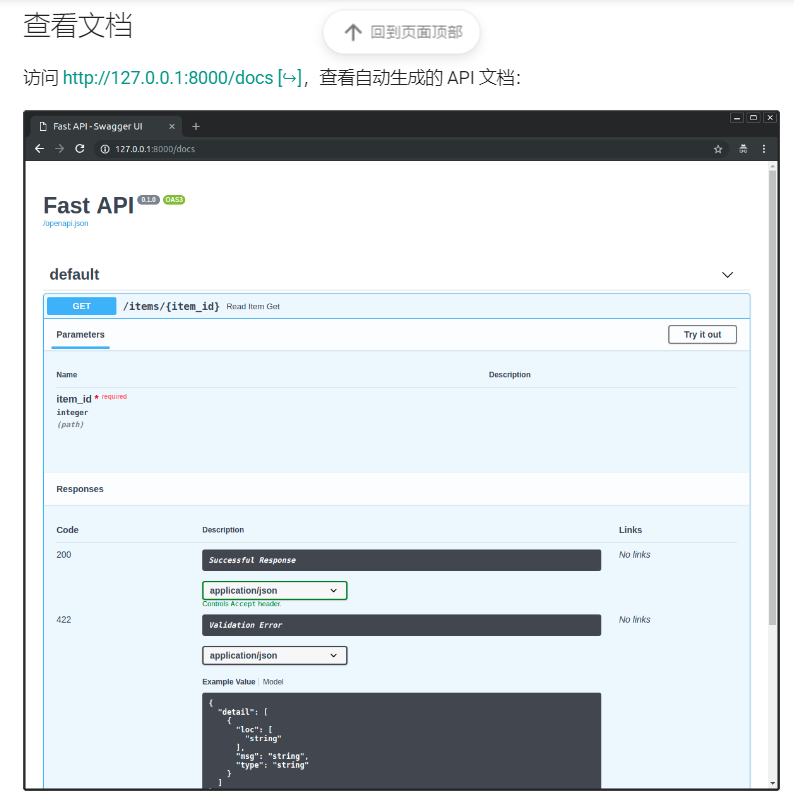Click the default section heading
Image resolution: width=794 pixels, height=796 pixels.
coord(74,274)
